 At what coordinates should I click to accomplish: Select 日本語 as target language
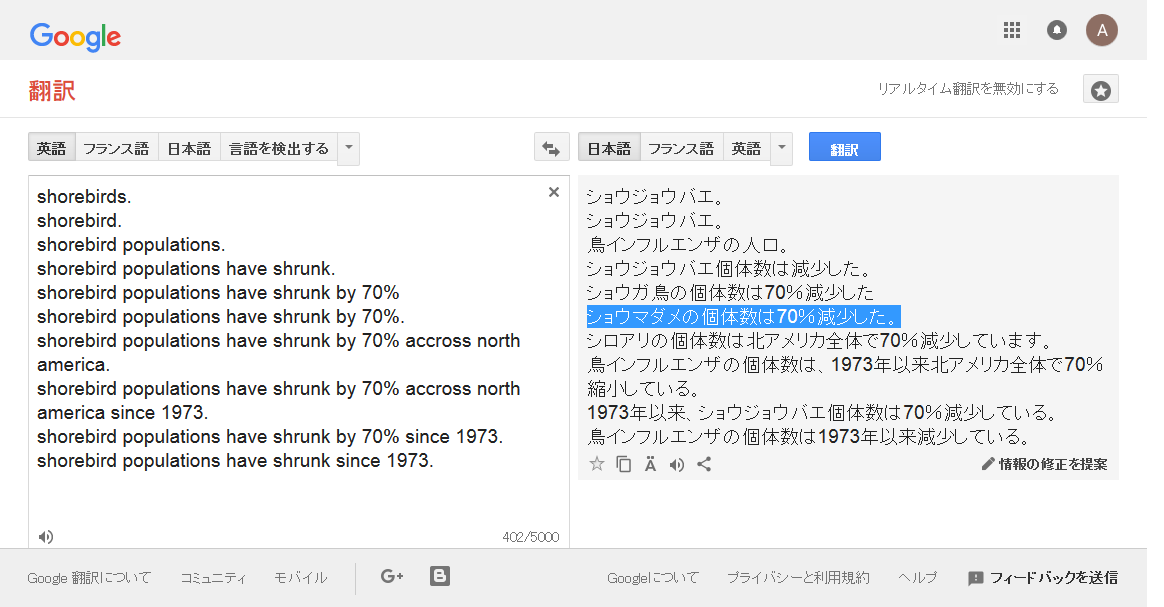[x=609, y=148]
